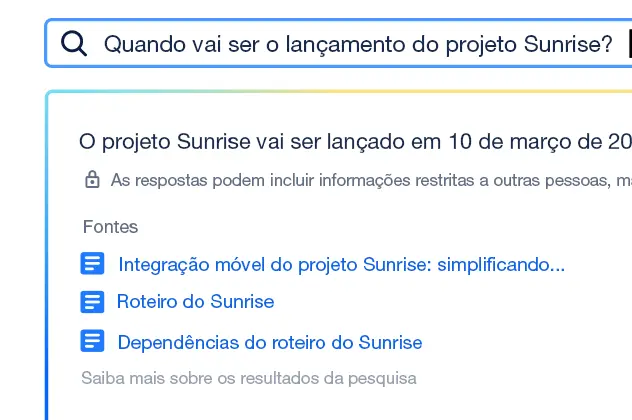Screen dimensions: 632x420
Task: Click the magnifying glass search icon
Action: coord(74,44)
